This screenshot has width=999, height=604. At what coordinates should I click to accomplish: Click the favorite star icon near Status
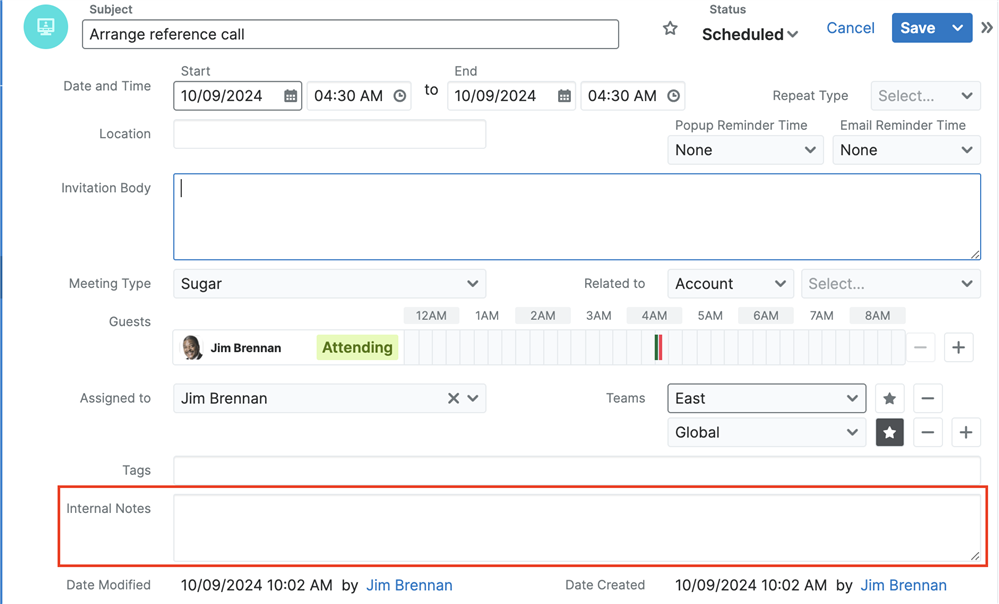point(670,29)
